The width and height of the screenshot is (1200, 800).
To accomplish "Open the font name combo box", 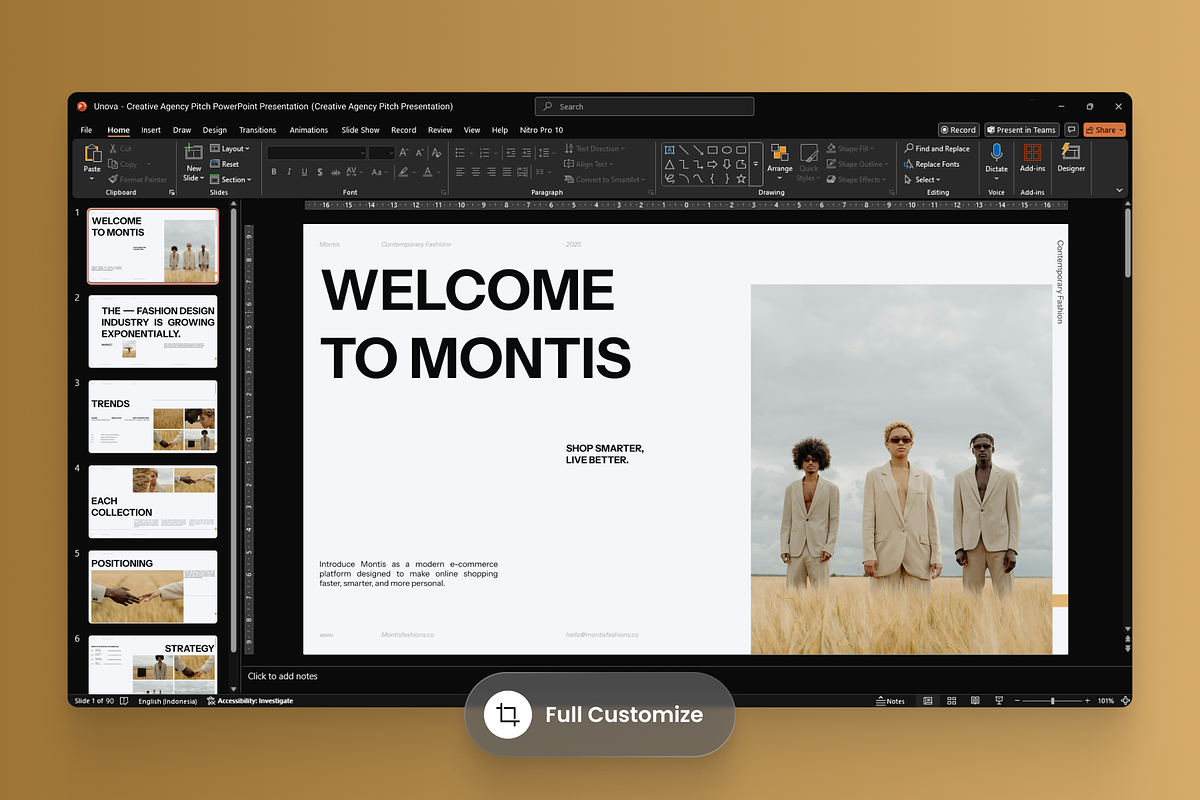I will click(317, 152).
